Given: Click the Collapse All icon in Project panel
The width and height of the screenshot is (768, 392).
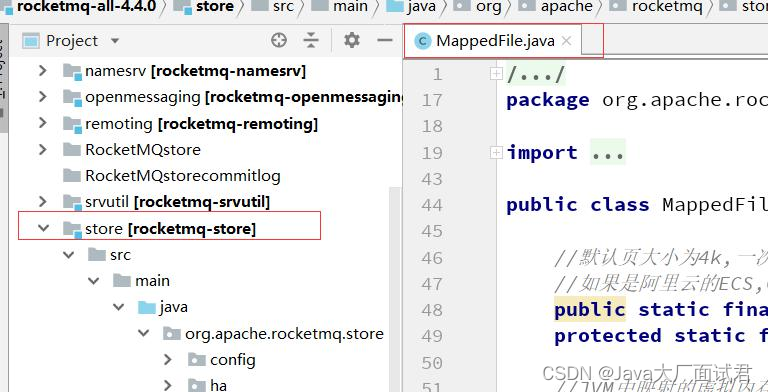Looking at the screenshot, I should pyautogui.click(x=311, y=40).
